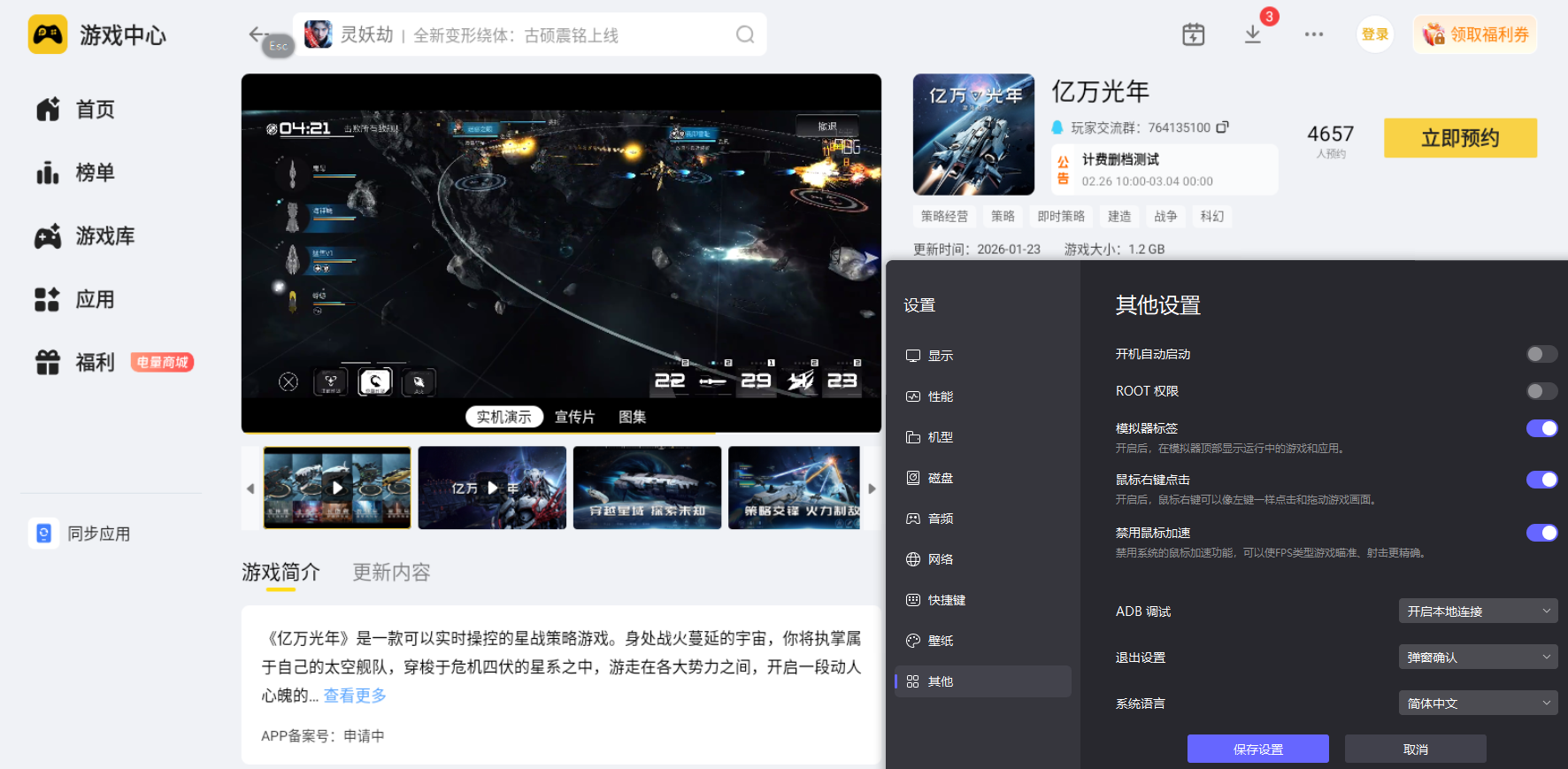Copy the player group number

1223,127
